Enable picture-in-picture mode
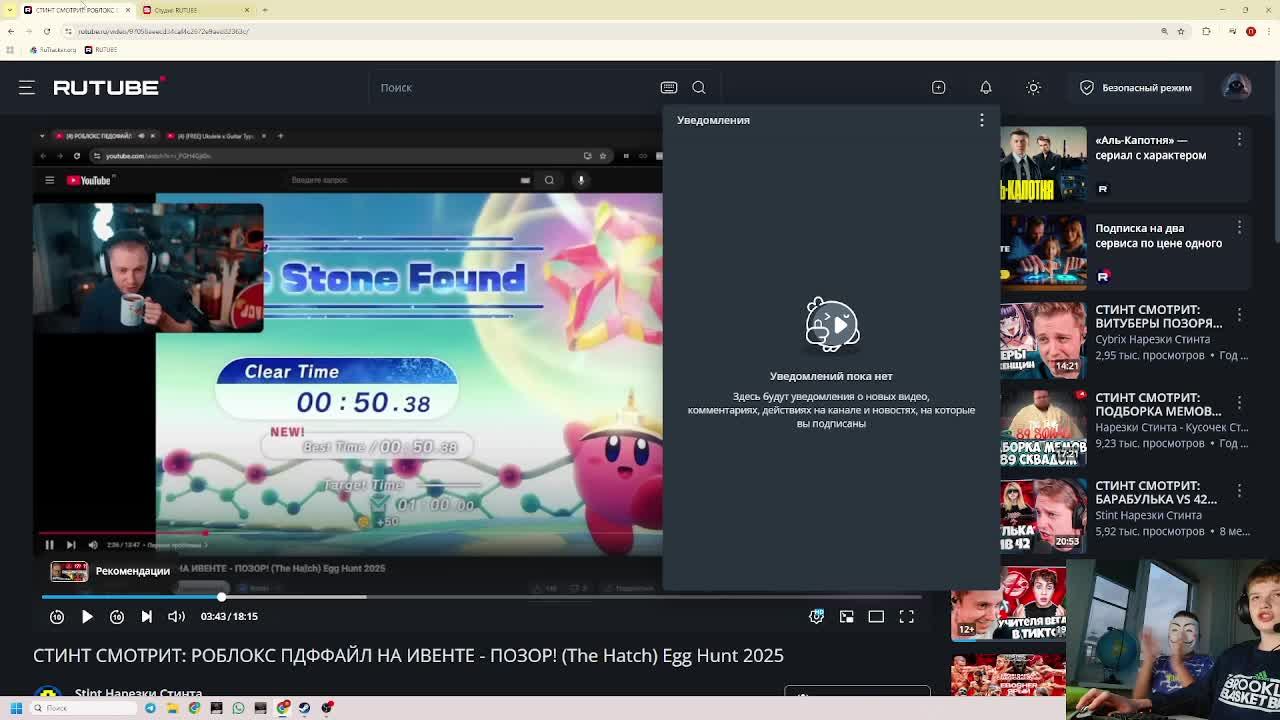 [x=847, y=617]
